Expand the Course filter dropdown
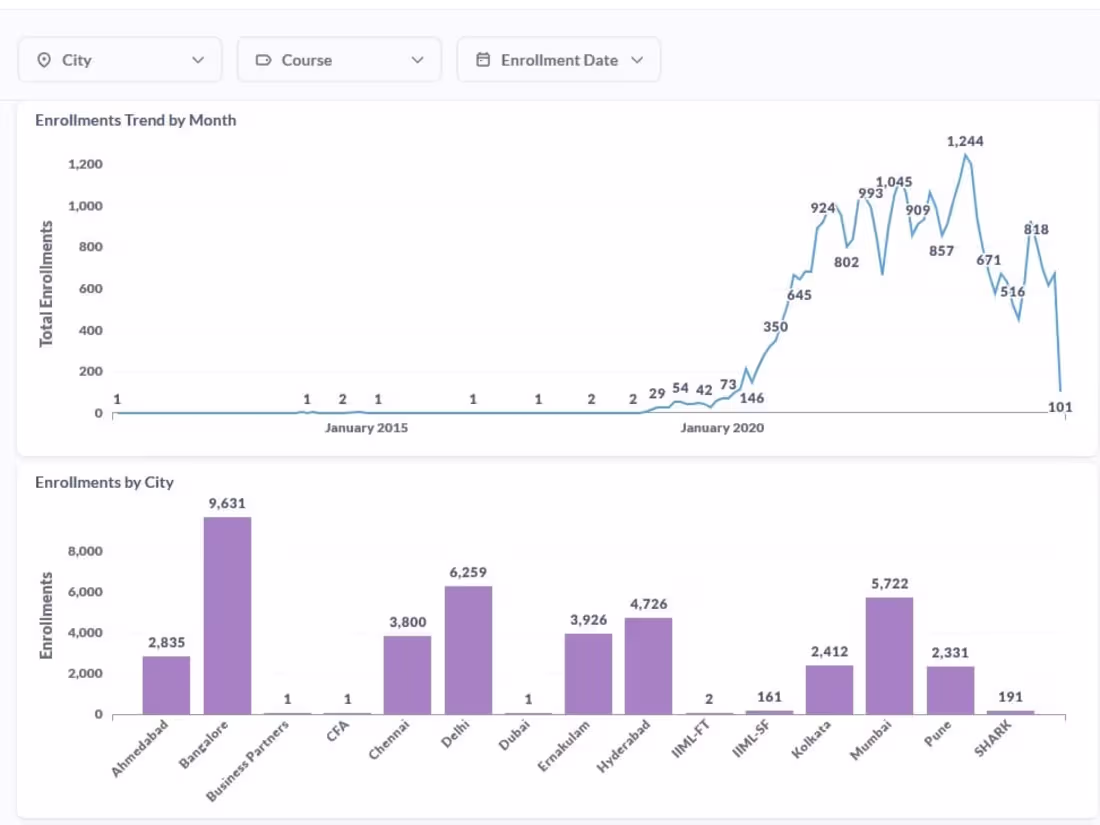 418,59
